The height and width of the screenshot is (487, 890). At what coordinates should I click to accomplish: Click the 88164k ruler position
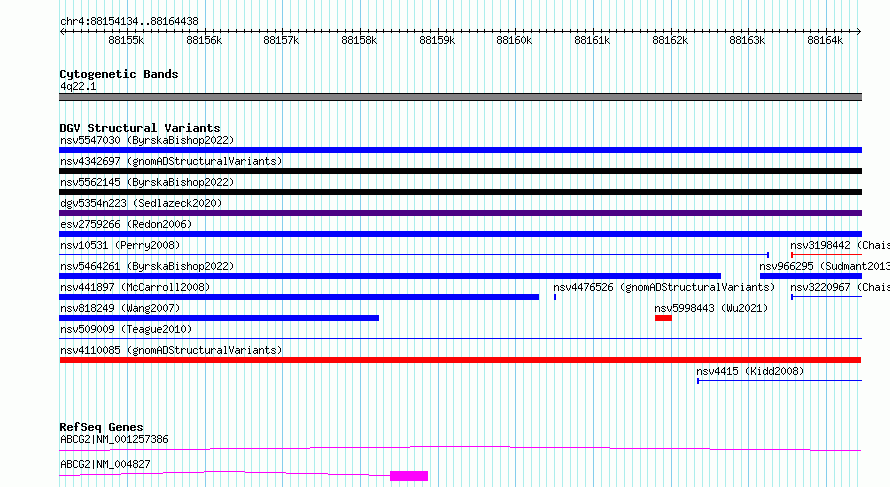(825, 40)
